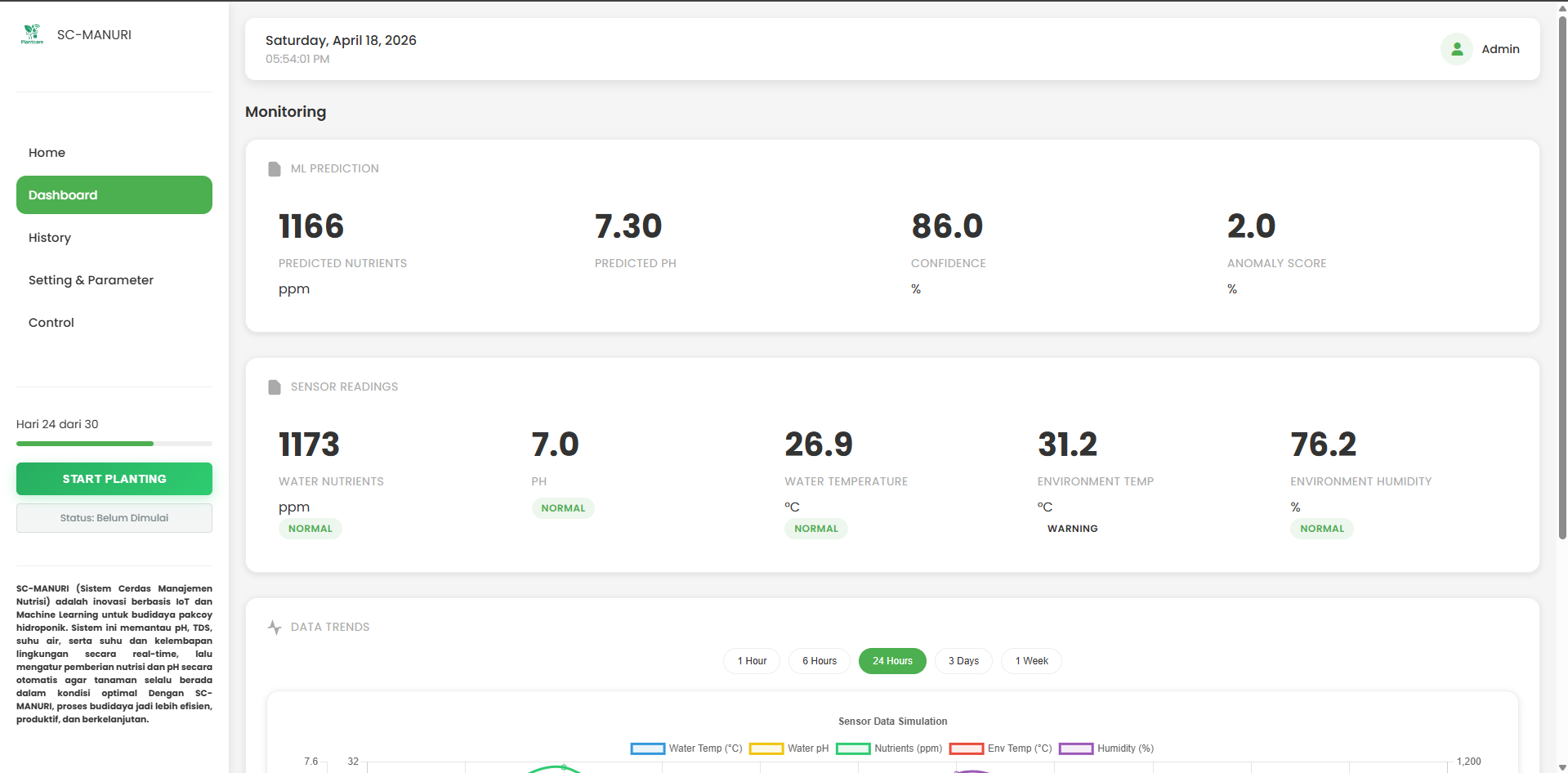Image resolution: width=1568 pixels, height=773 pixels.
Task: Click the date Saturday, April 18, 2026
Action: (x=341, y=40)
